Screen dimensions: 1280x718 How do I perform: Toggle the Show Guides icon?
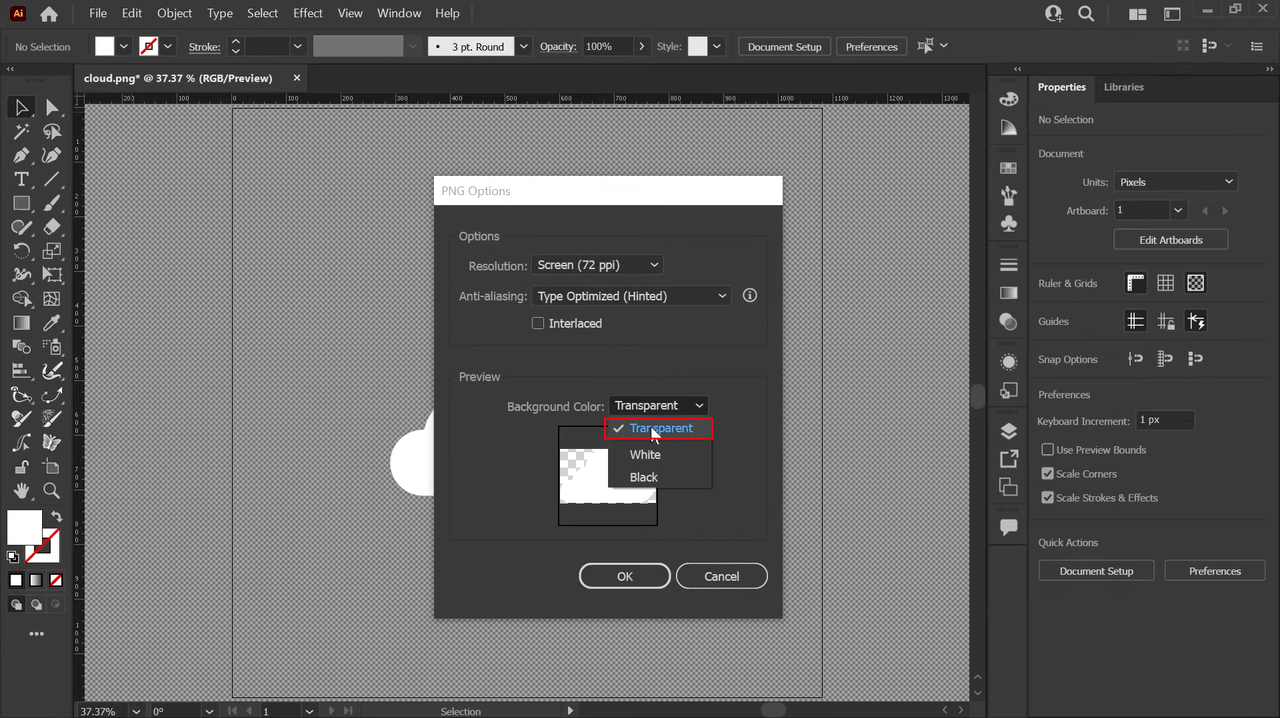1136,321
